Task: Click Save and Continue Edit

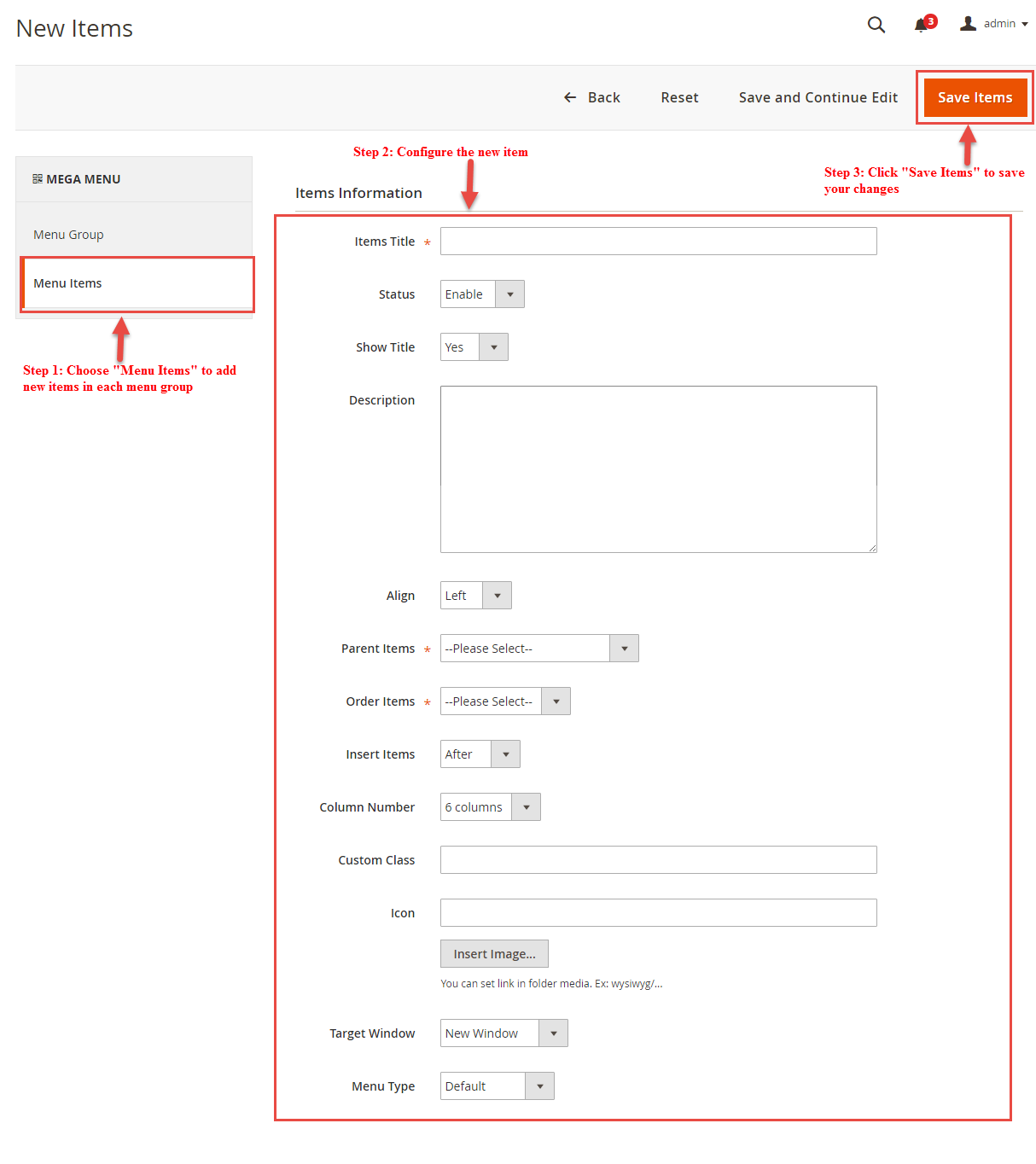Action: pos(818,97)
